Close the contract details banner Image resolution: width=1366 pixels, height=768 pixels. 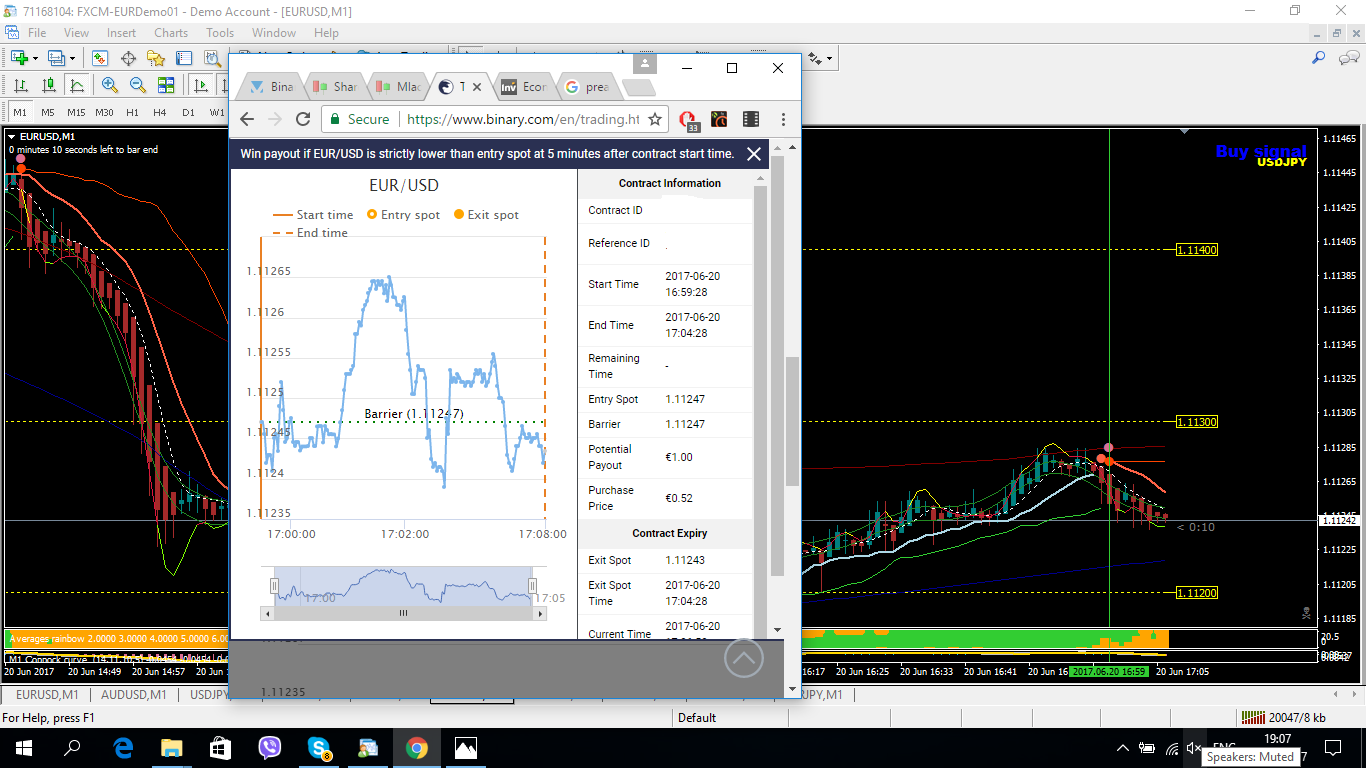pos(754,154)
